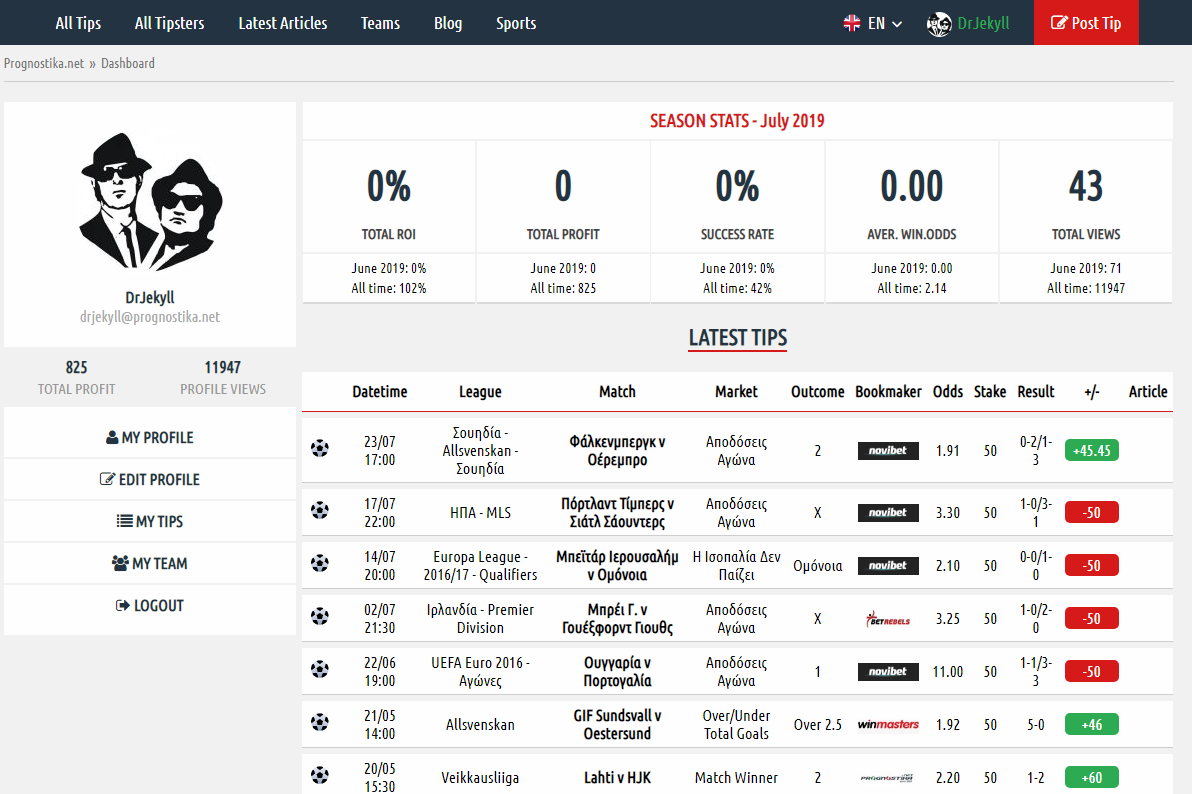The width and height of the screenshot is (1192, 794).
Task: Click the Winmasters bookmaker logo
Action: (888, 725)
